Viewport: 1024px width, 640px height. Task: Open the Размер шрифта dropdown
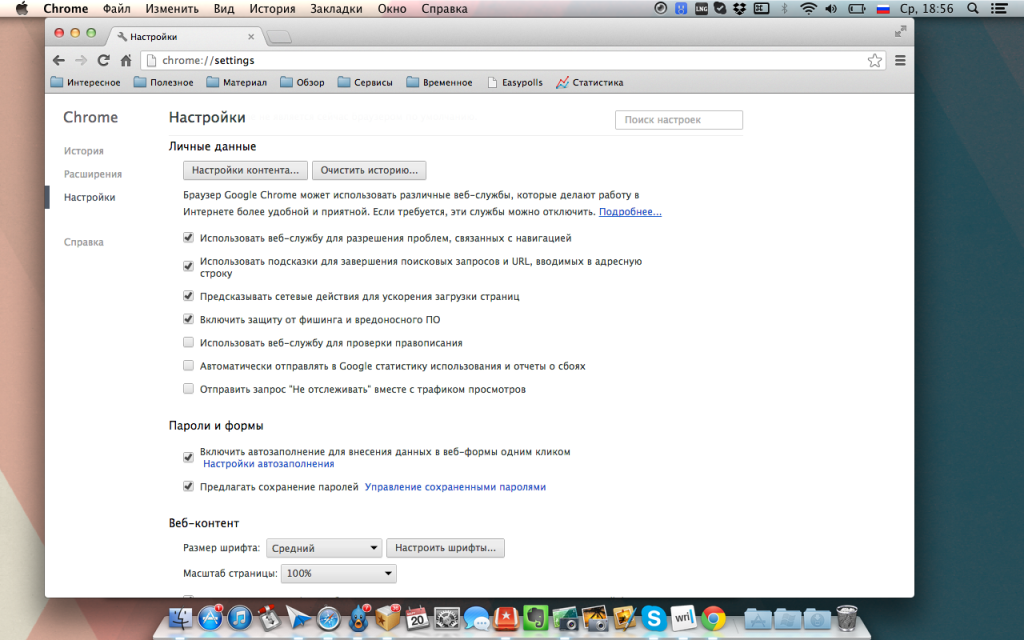(323, 548)
